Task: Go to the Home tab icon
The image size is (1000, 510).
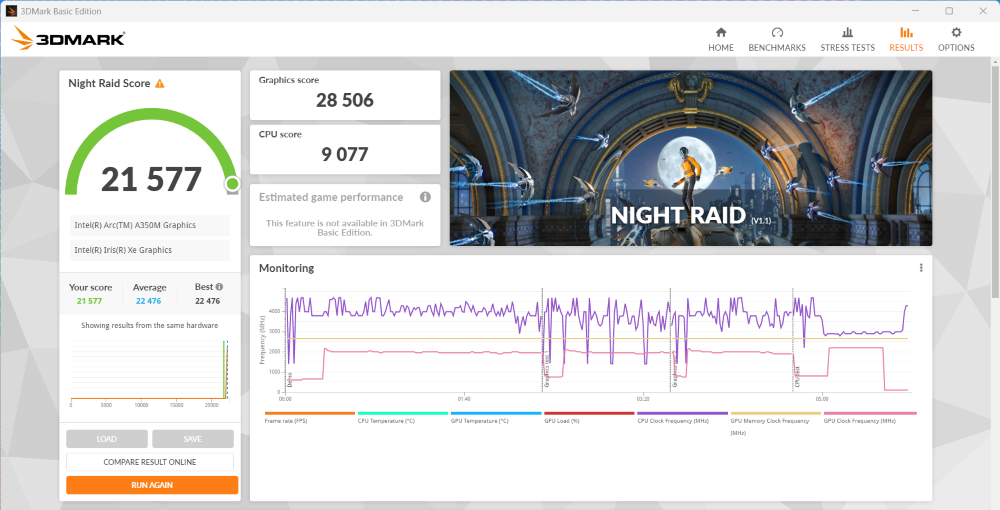Action: 720,33
